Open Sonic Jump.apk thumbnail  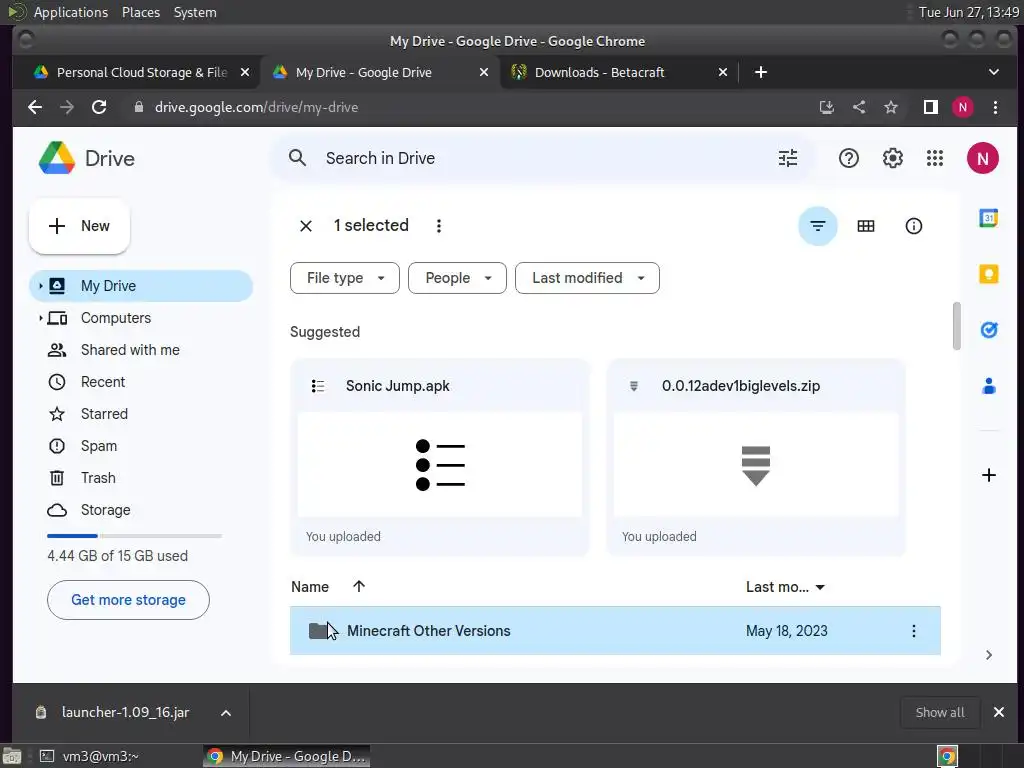tap(440, 464)
